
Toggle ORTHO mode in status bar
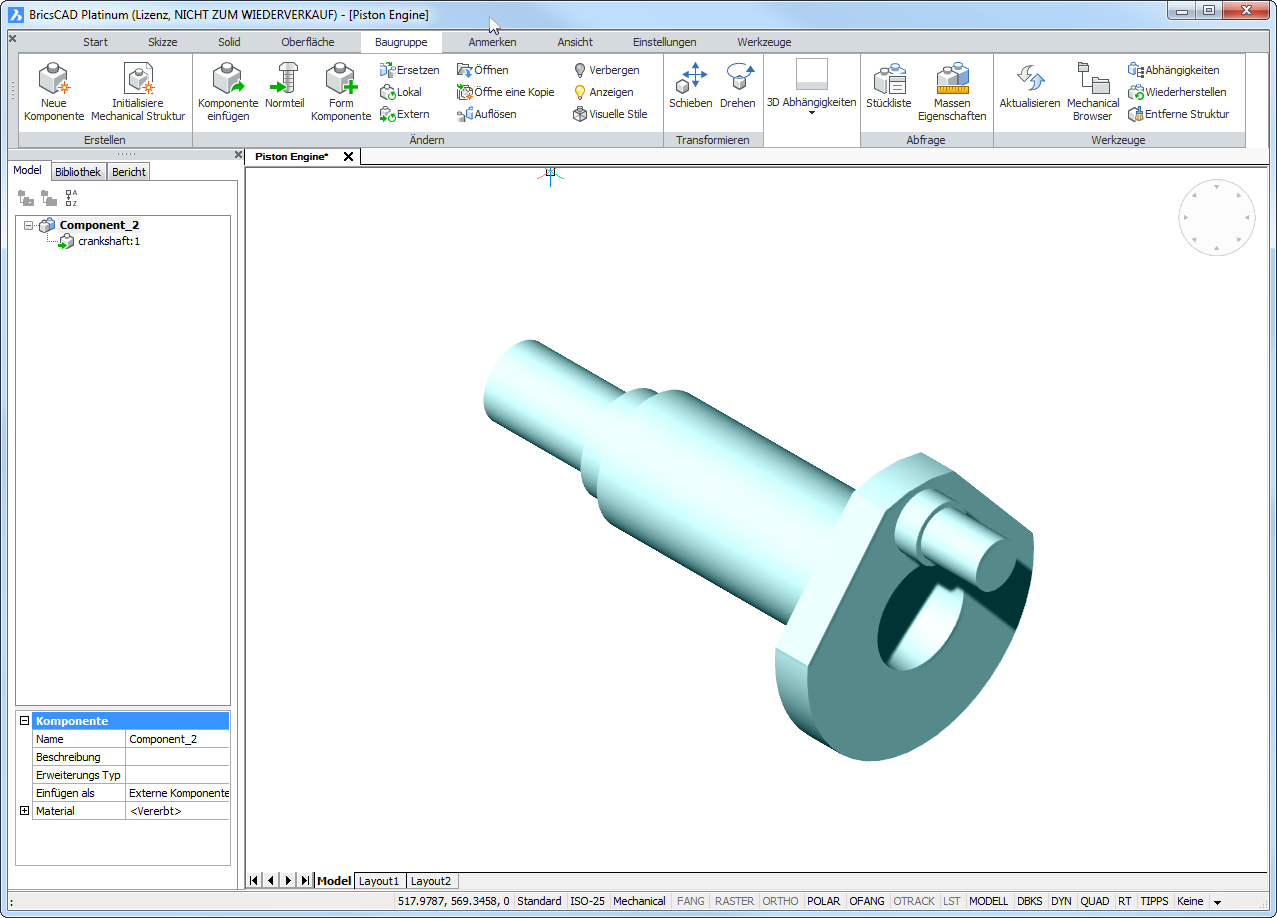[780, 901]
